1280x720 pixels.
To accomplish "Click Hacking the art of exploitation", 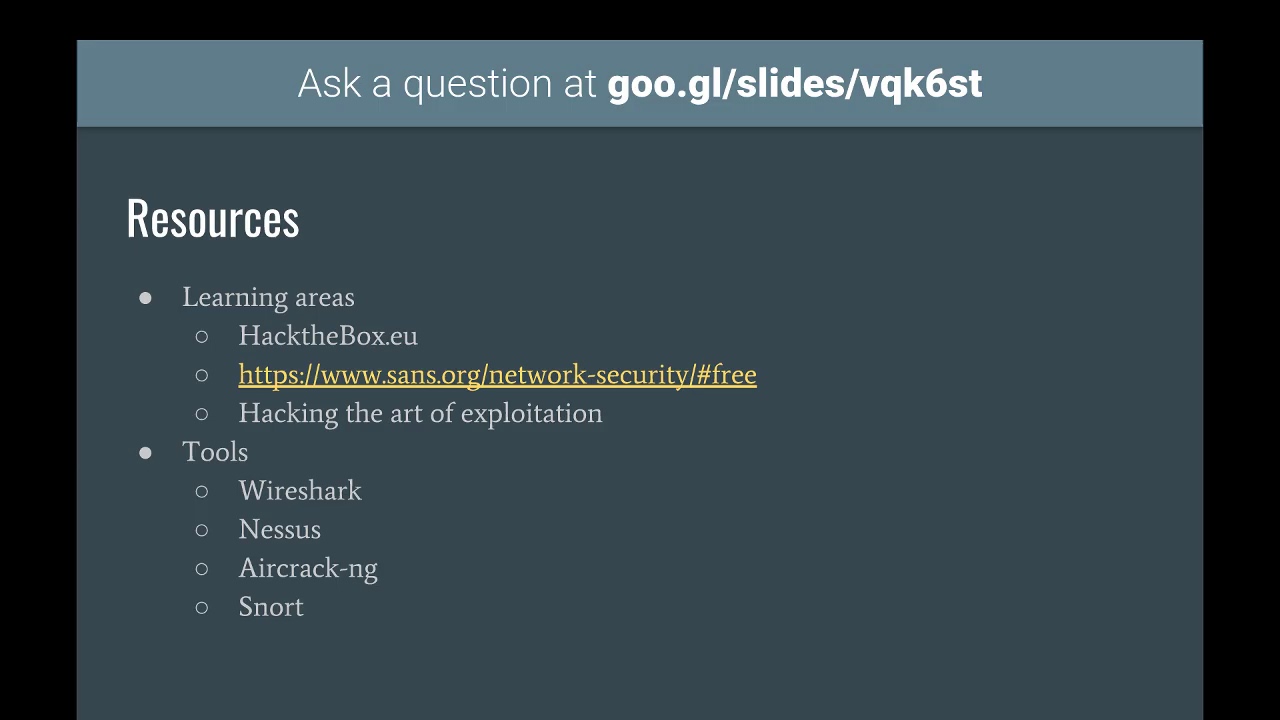I will click(x=420, y=413).
